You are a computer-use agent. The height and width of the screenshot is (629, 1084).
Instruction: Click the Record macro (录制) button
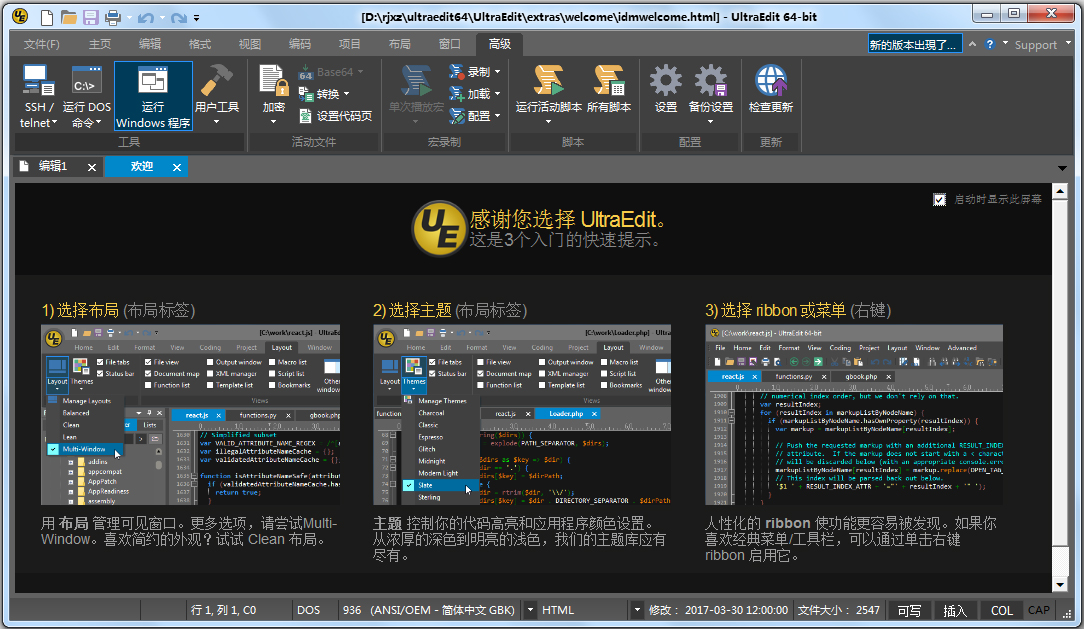click(x=474, y=72)
